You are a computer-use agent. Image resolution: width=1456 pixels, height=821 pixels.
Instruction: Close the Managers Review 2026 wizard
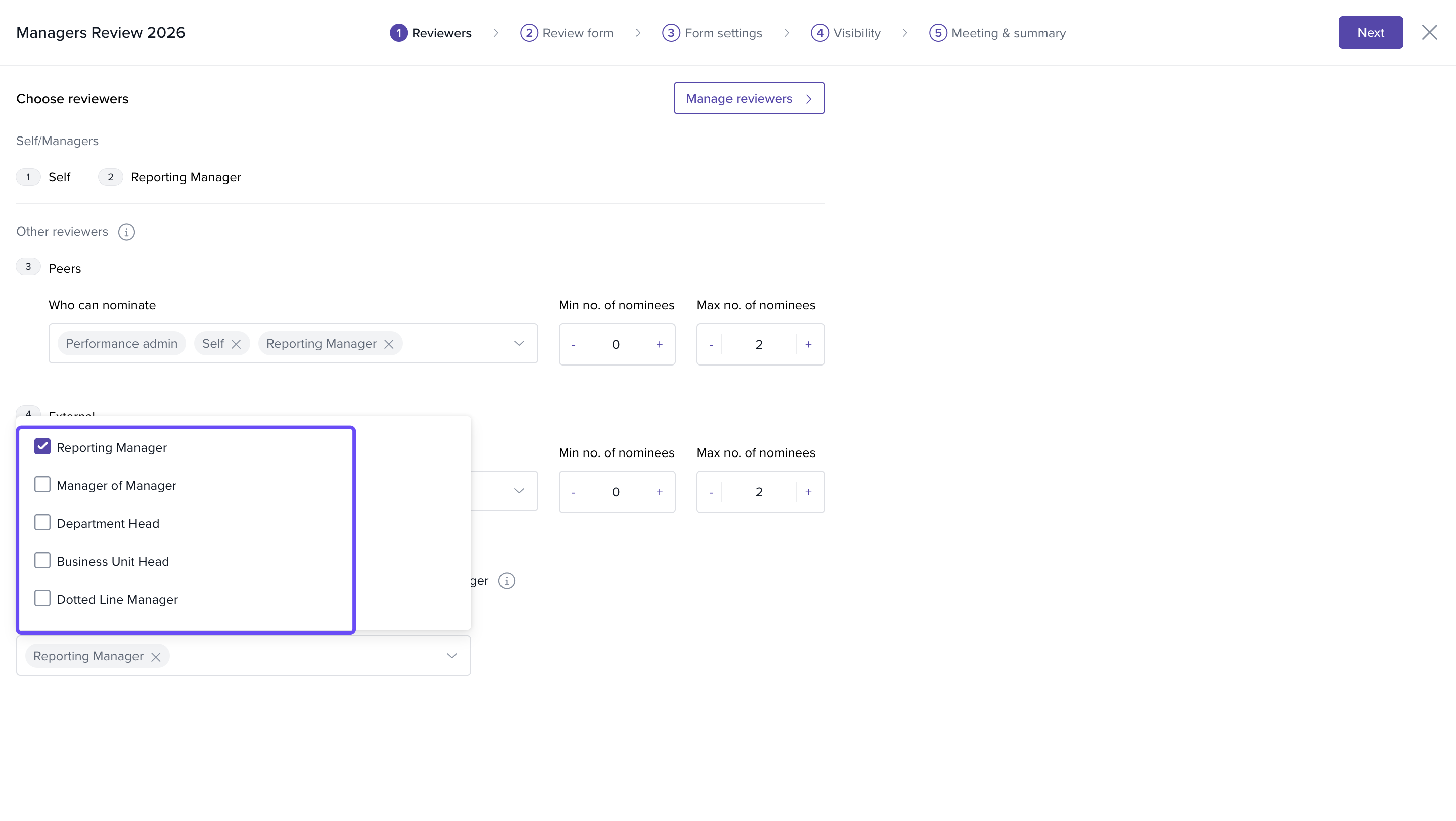[x=1429, y=33]
